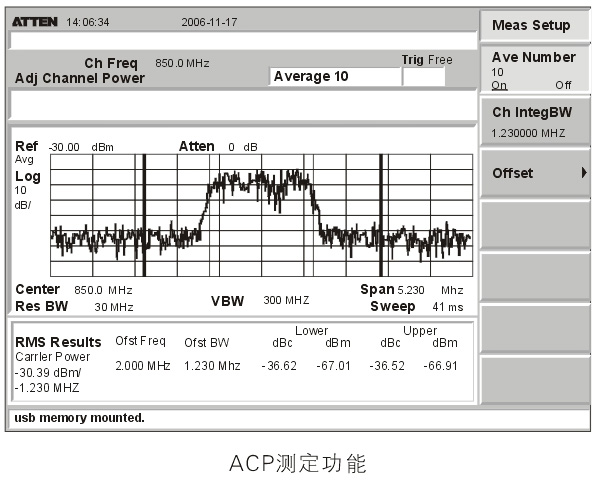Click the Atten 0 dB readout
This screenshot has height=480, width=597.
218,147
